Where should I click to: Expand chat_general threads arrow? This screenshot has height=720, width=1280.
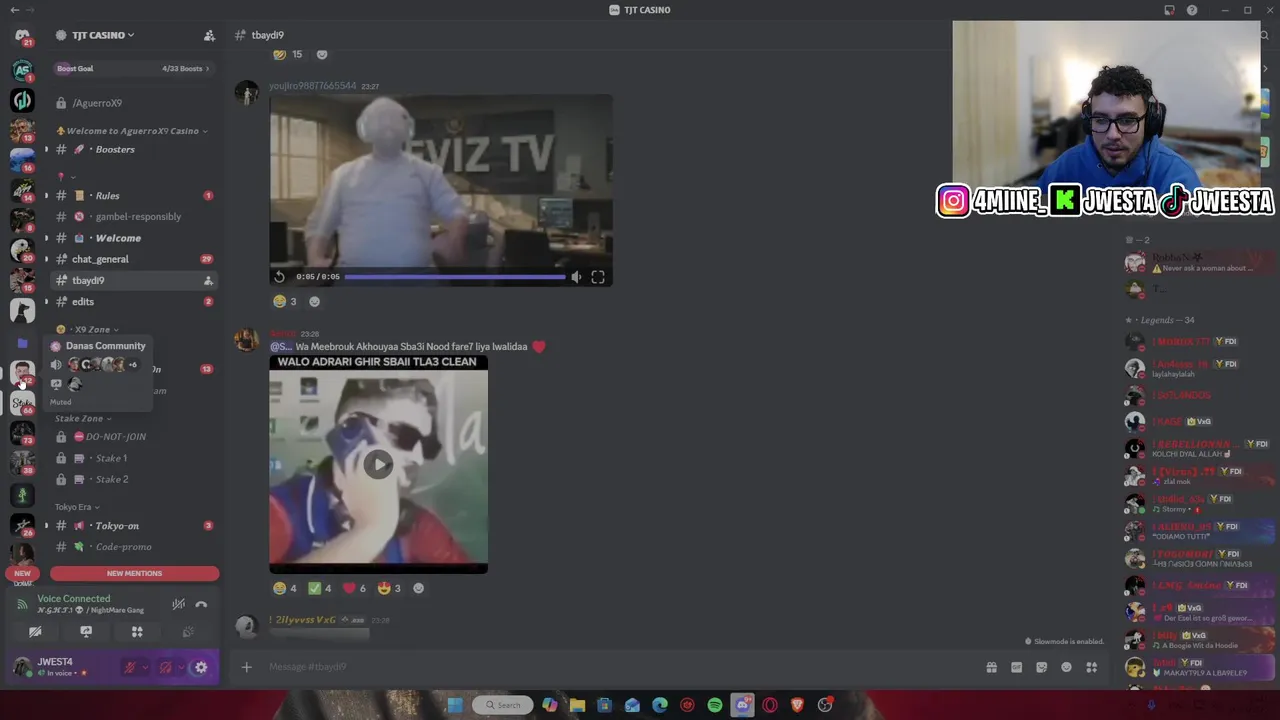46,259
